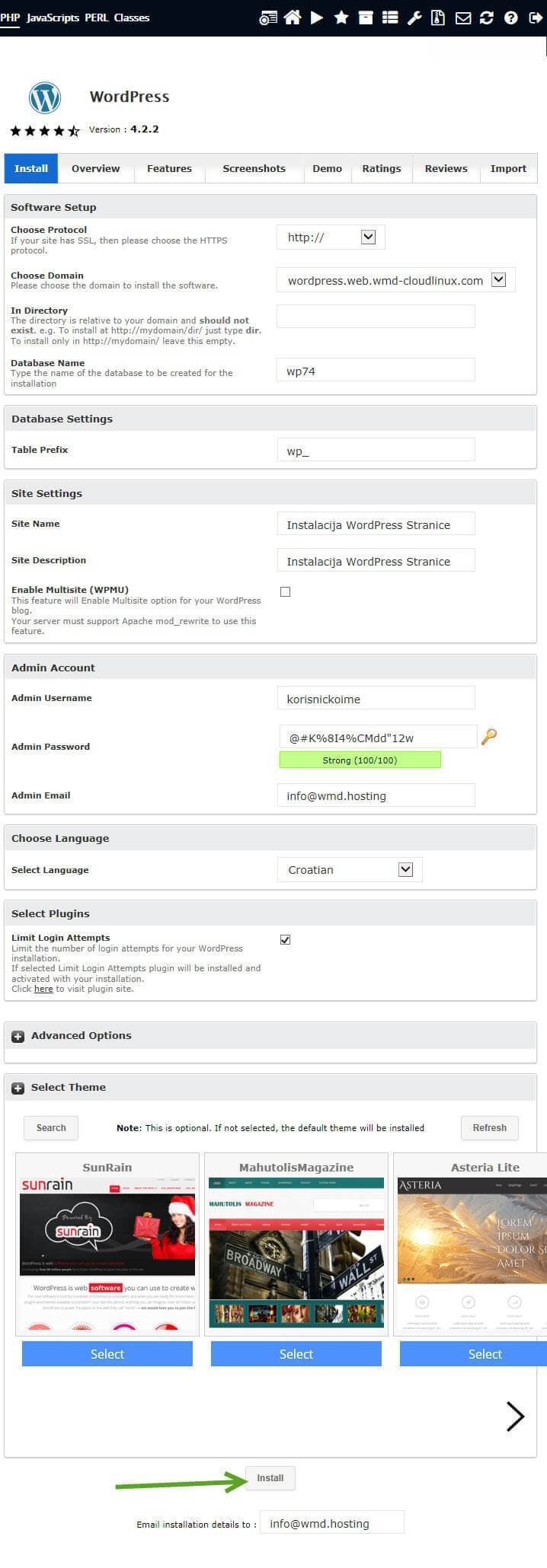
Task: Click the theme Search button
Action: (51, 1127)
